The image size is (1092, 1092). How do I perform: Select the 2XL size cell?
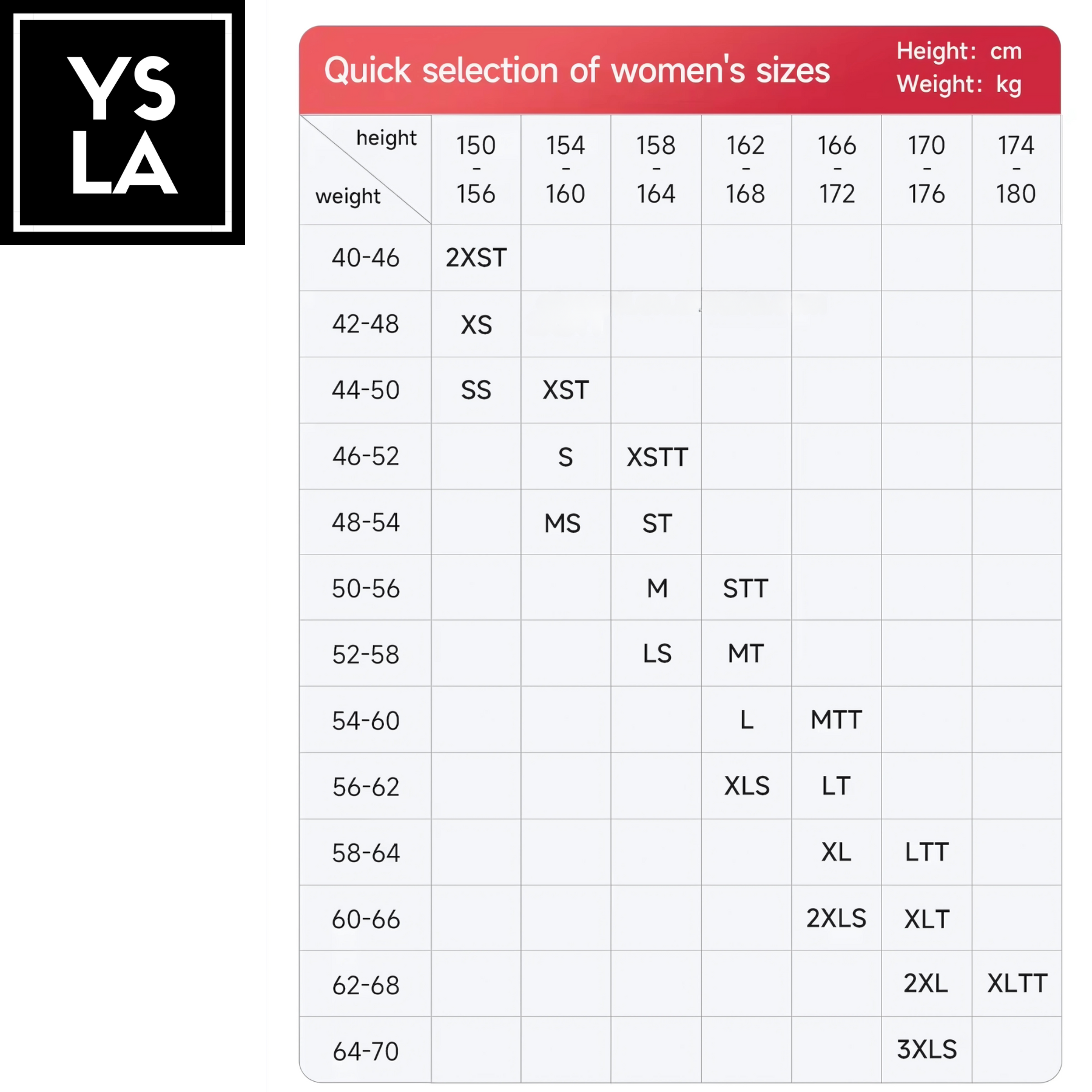[x=927, y=983]
